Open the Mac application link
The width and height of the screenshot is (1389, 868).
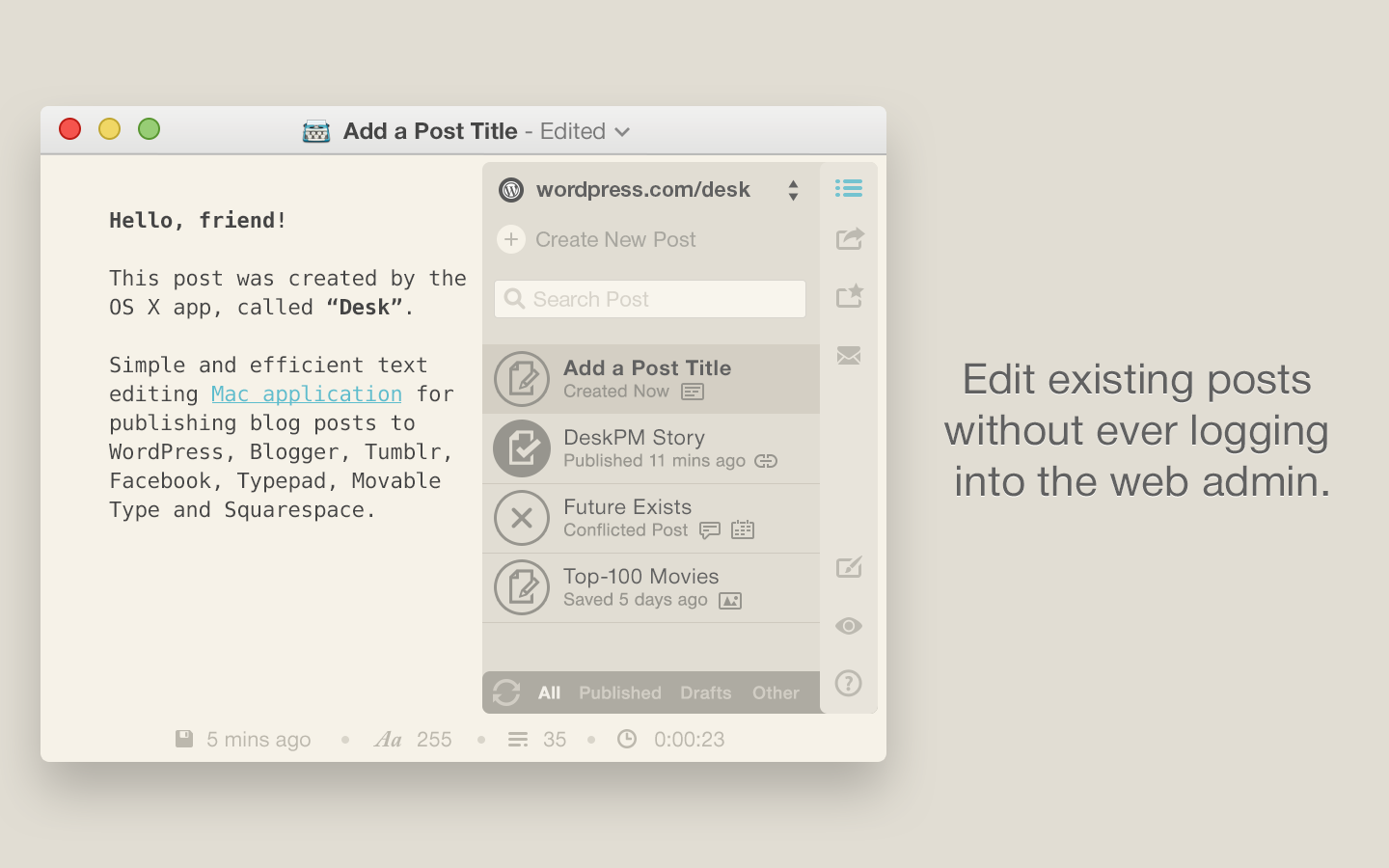pyautogui.click(x=307, y=393)
